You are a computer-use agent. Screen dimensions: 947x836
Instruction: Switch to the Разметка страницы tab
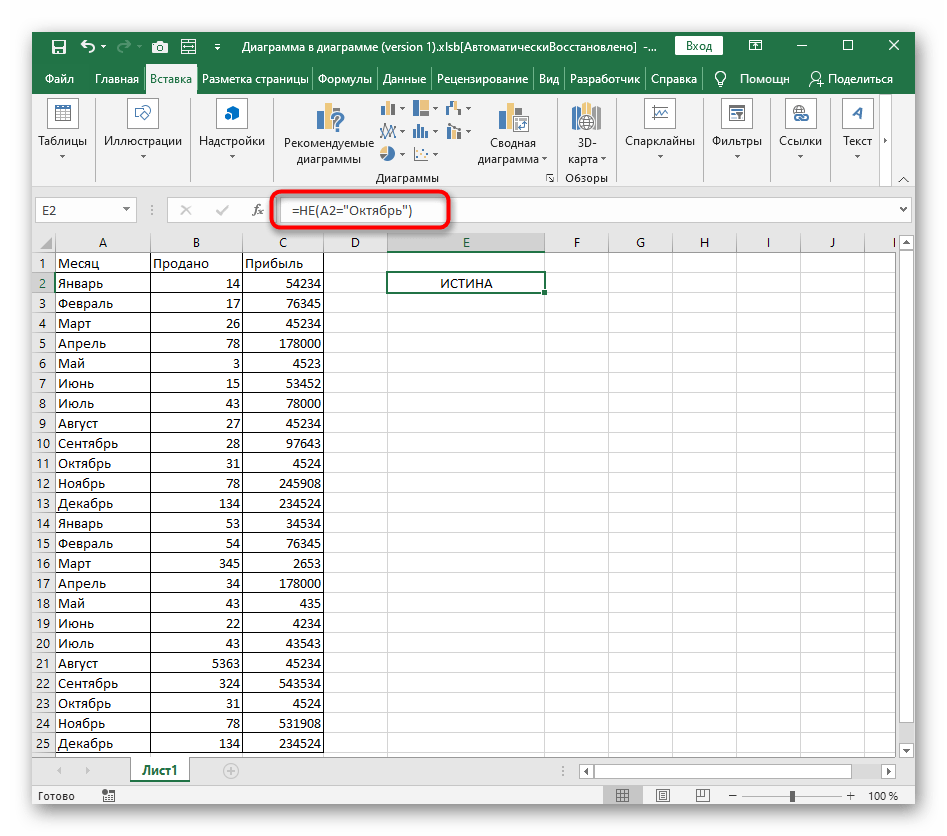[255, 79]
